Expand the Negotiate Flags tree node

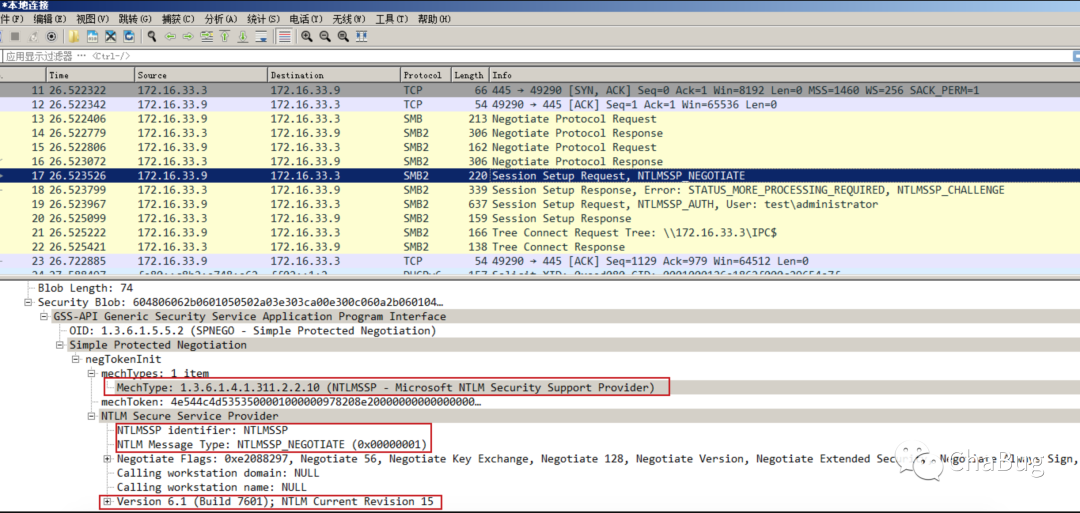[107, 459]
